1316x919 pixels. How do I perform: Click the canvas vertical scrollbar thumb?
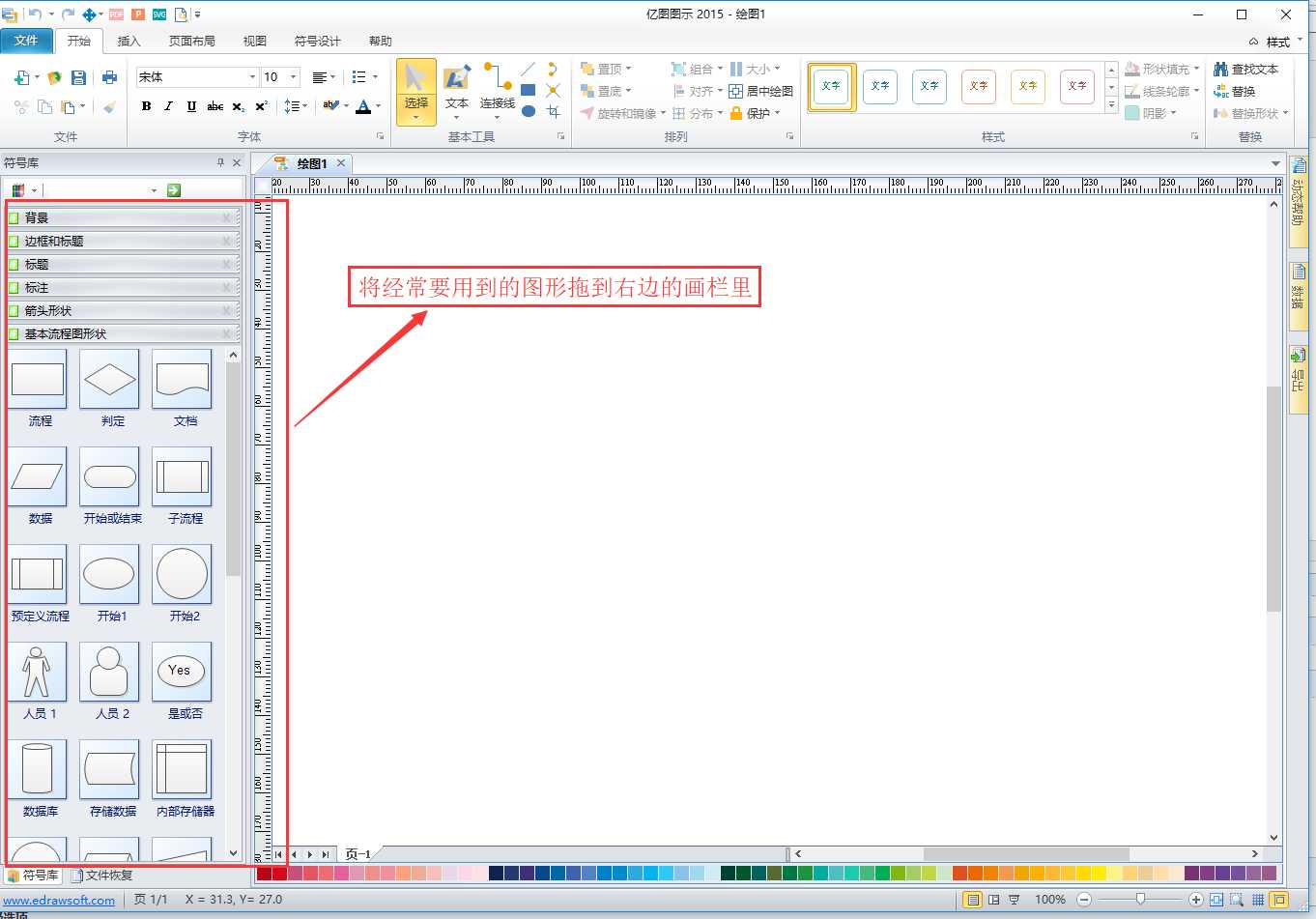tap(1273, 498)
